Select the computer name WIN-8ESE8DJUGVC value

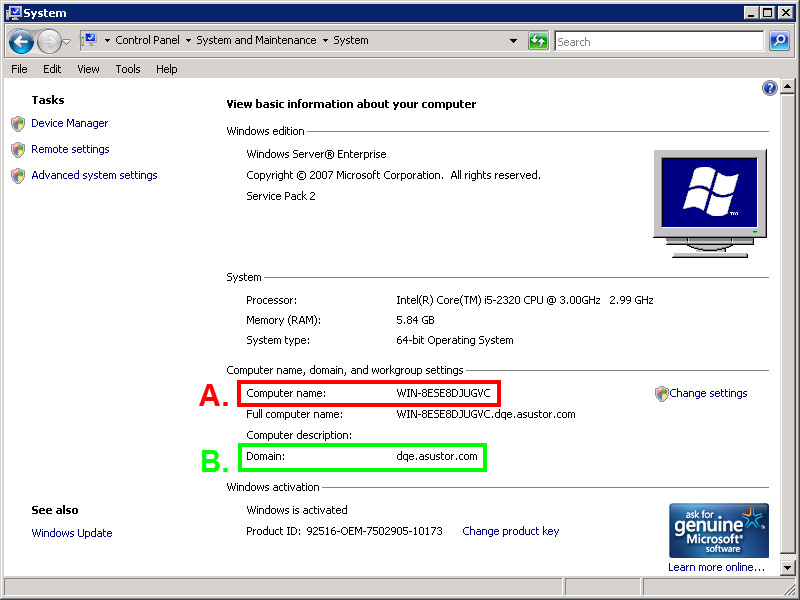443,393
